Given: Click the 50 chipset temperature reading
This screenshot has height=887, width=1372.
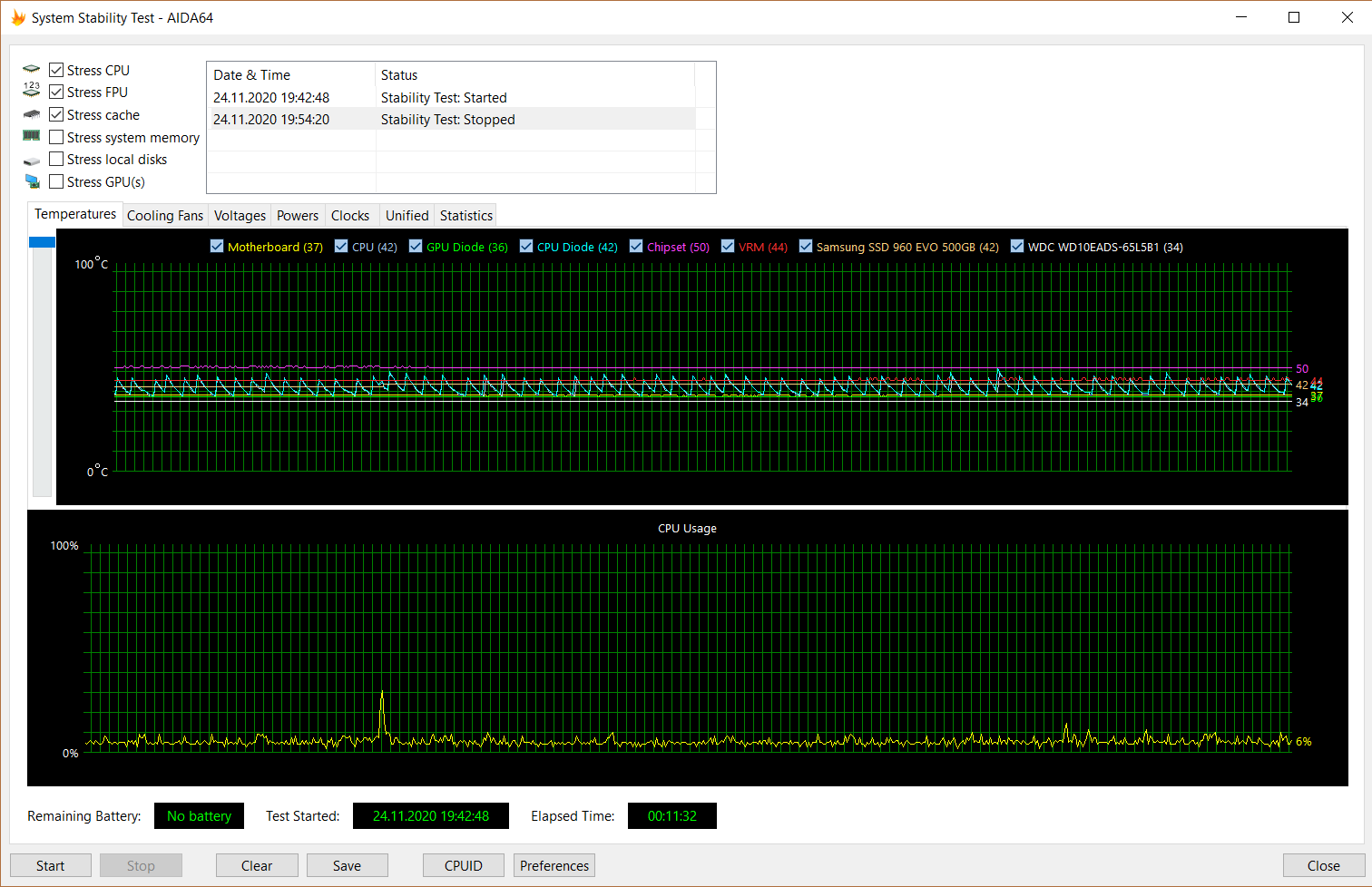Looking at the screenshot, I should coord(1302,368).
